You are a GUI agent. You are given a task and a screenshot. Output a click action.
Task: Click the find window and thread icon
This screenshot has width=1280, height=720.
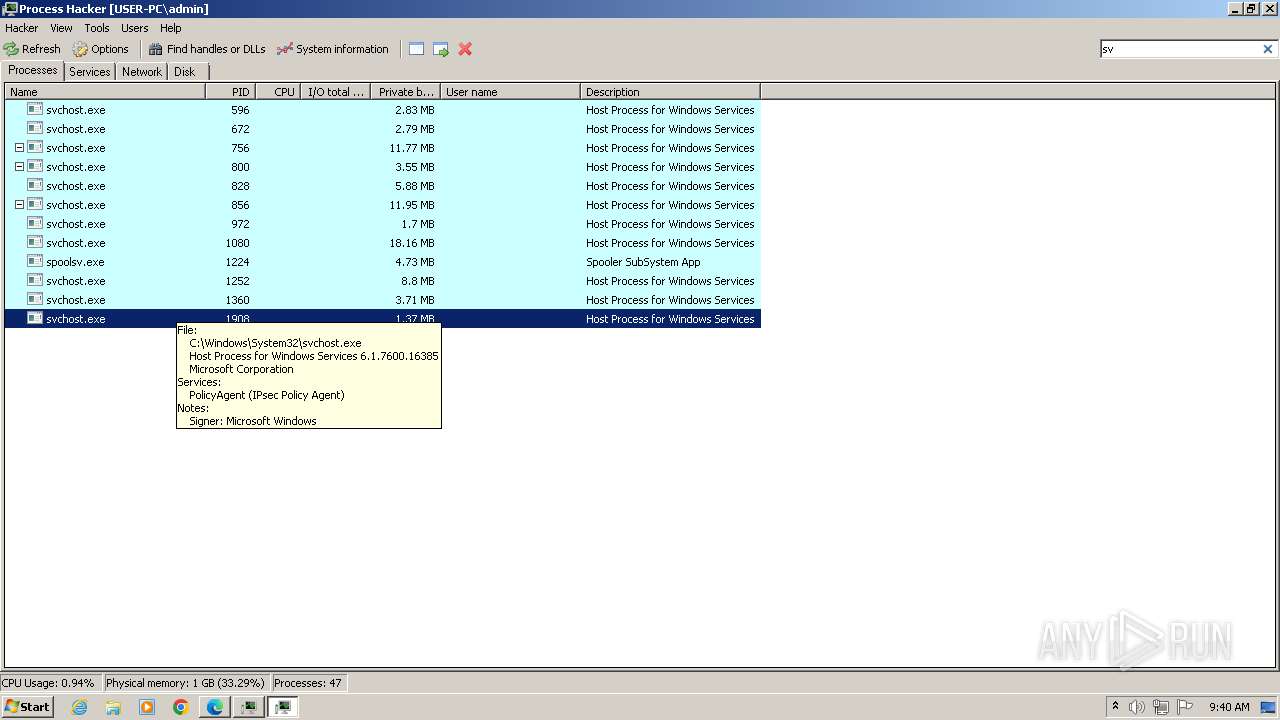point(440,49)
